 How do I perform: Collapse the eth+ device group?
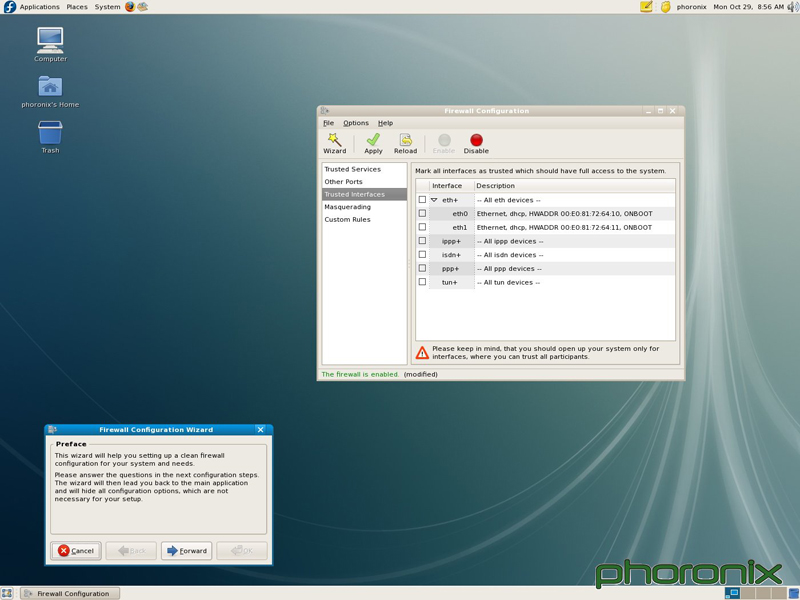[x=434, y=199]
